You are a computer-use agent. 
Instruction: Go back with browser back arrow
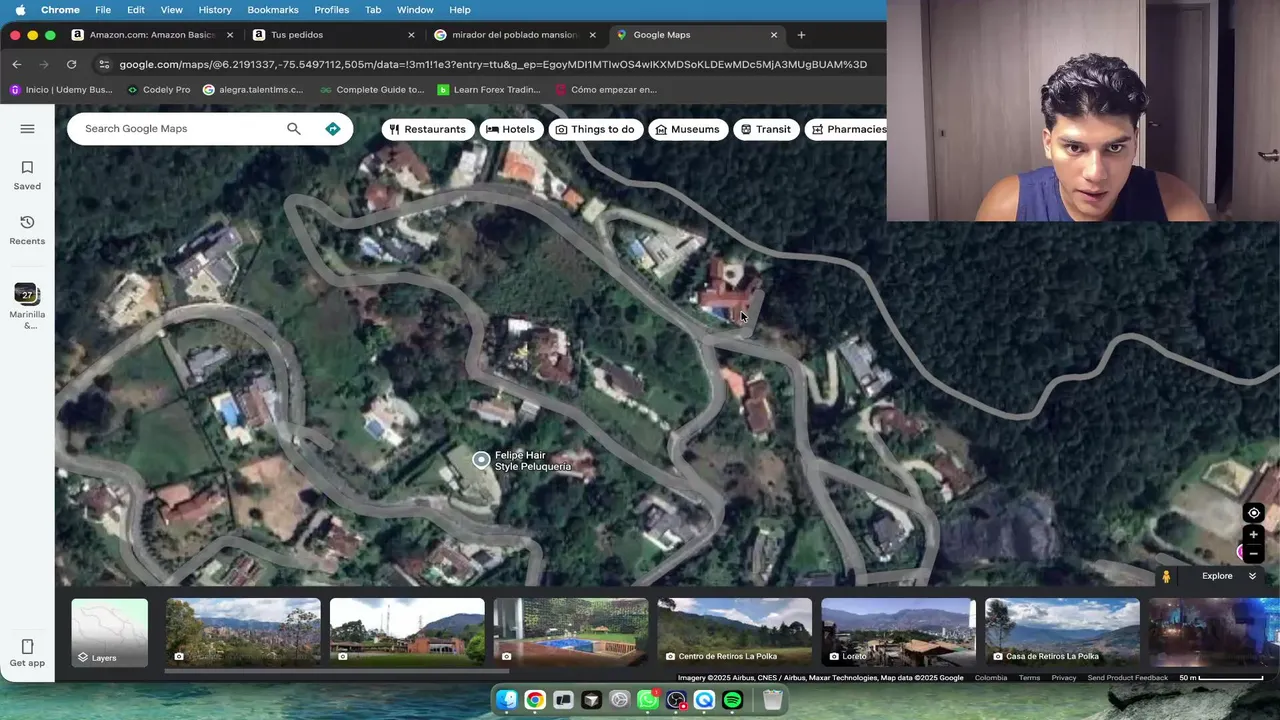(x=17, y=64)
